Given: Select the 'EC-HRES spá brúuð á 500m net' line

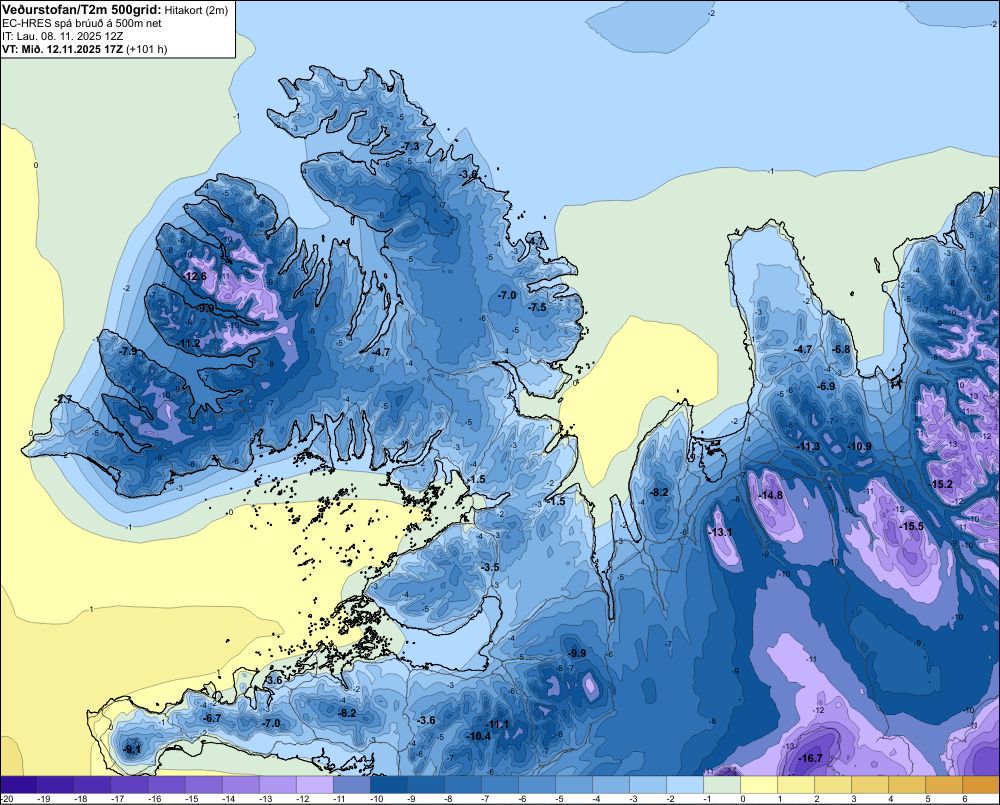Looking at the screenshot, I should 82,23.
